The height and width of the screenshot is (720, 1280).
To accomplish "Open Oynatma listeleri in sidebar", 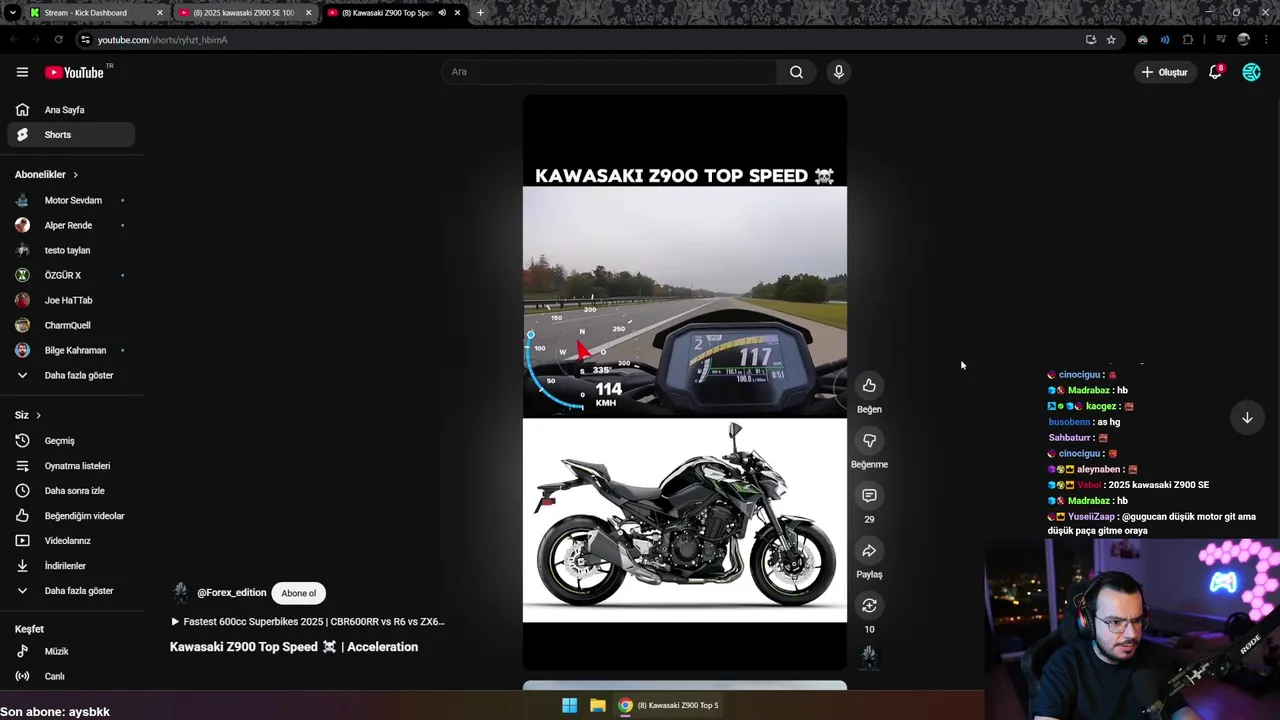I will click(71, 466).
